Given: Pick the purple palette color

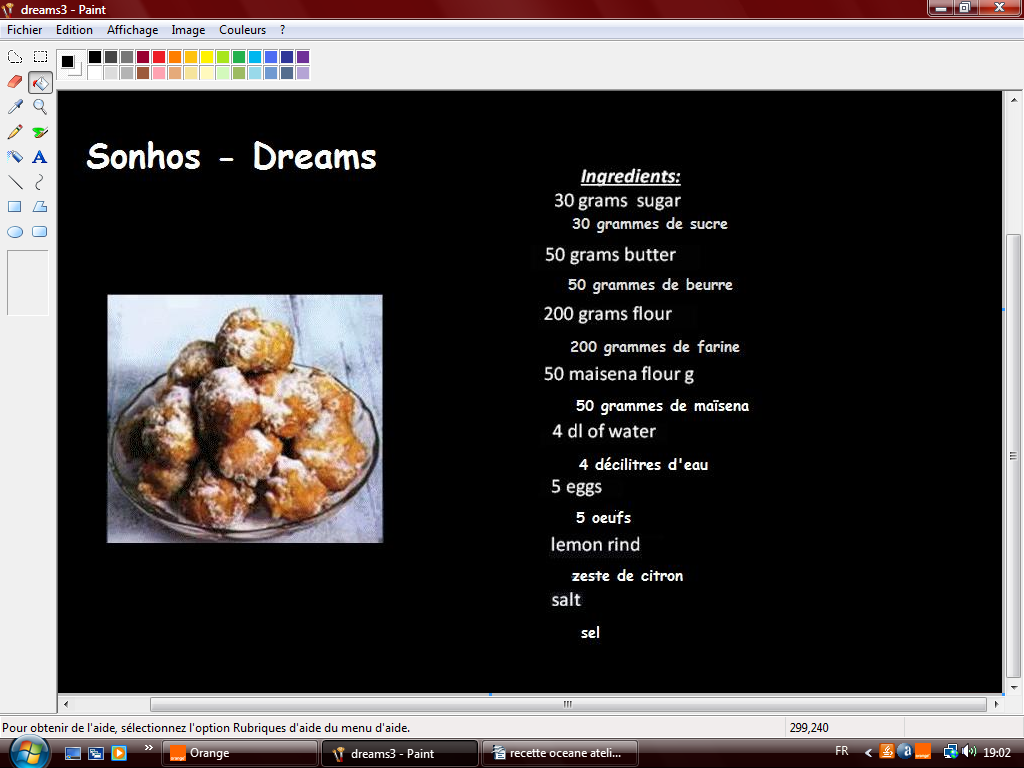Looking at the screenshot, I should click(302, 57).
